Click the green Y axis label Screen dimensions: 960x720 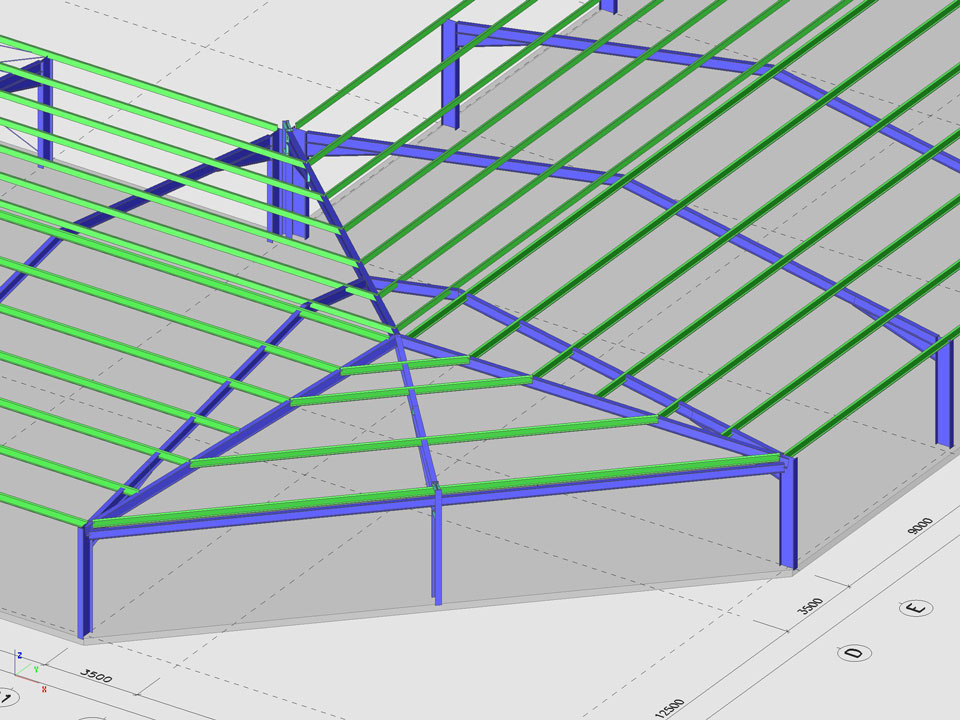click(36, 669)
